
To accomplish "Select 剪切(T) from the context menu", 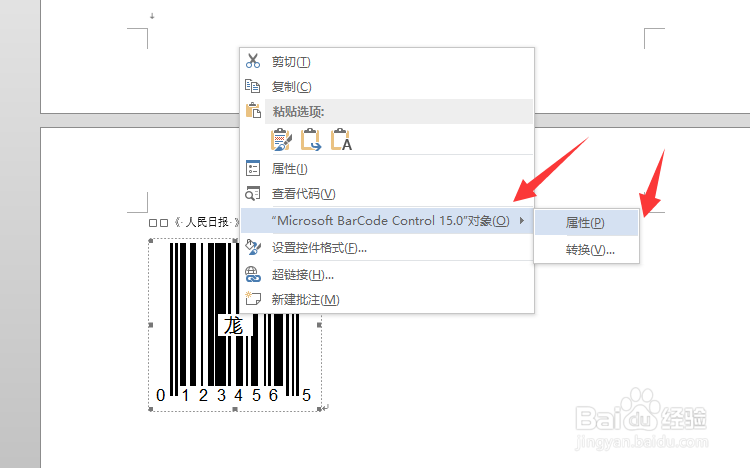I will pos(386,62).
